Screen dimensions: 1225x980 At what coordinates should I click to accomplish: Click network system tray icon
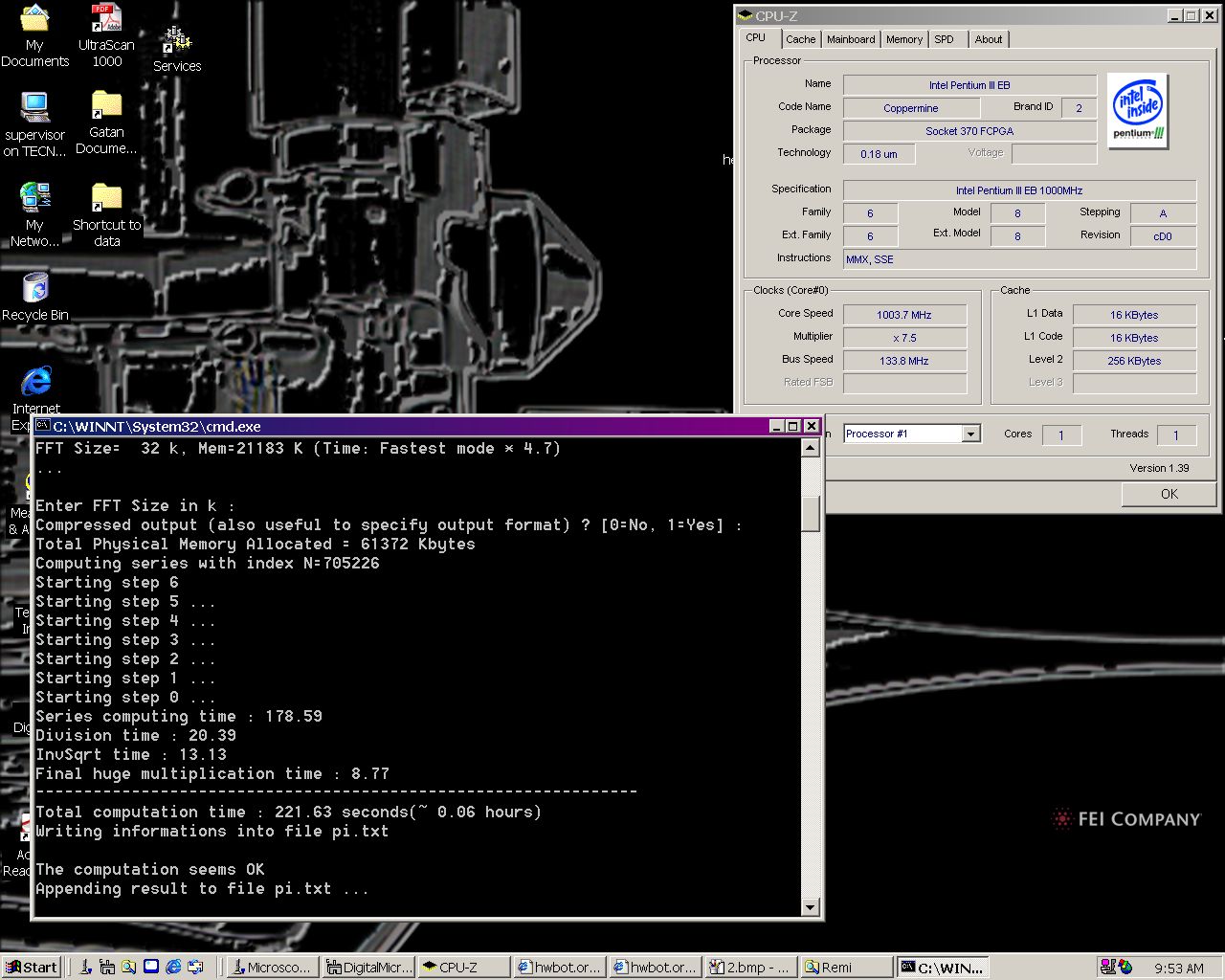1107,968
